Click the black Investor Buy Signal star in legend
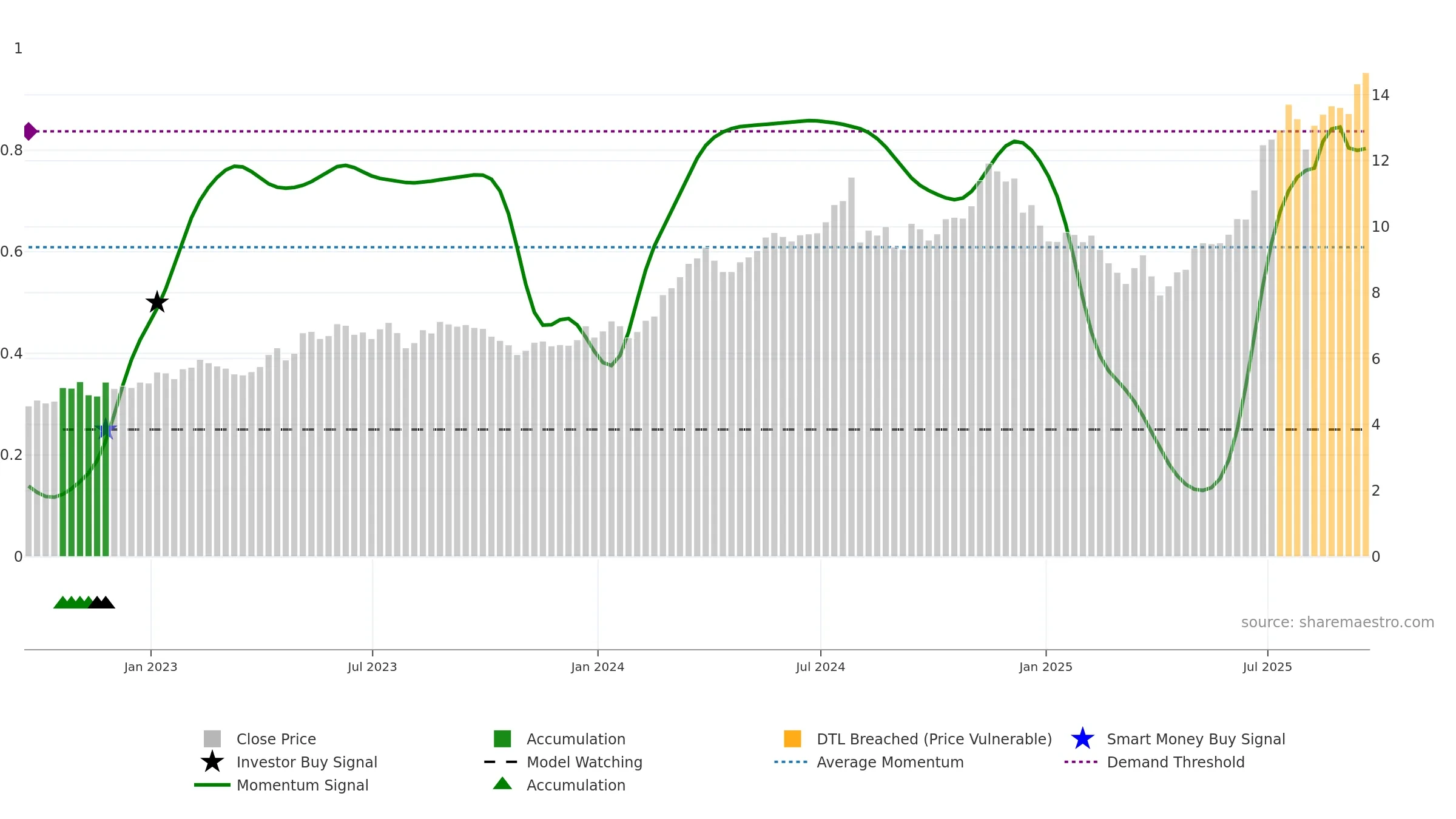This screenshot has width=1456, height=819. click(212, 762)
